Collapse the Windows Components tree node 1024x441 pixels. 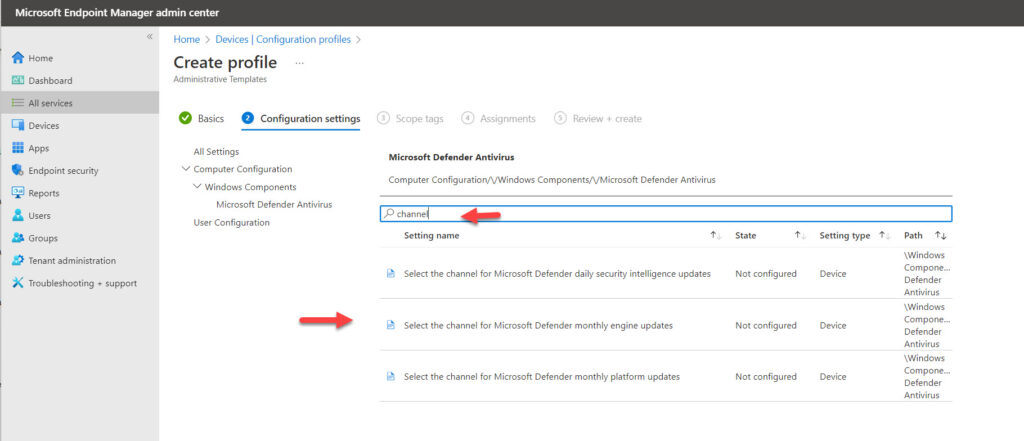click(x=197, y=187)
